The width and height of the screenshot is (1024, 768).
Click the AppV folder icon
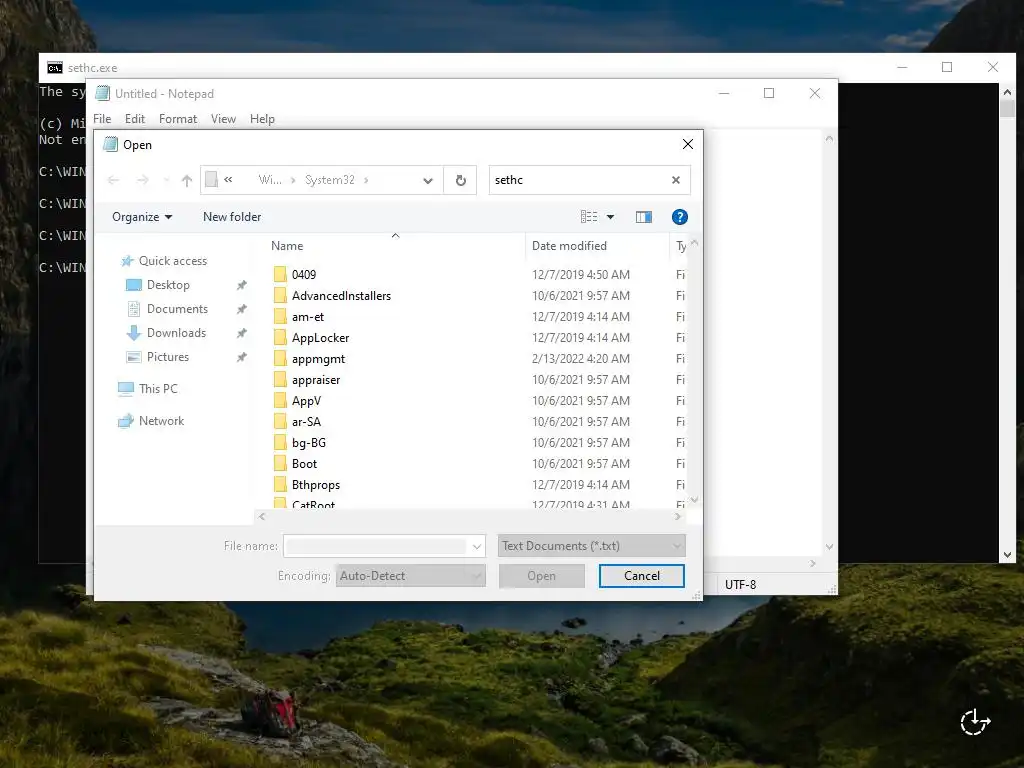(x=280, y=400)
